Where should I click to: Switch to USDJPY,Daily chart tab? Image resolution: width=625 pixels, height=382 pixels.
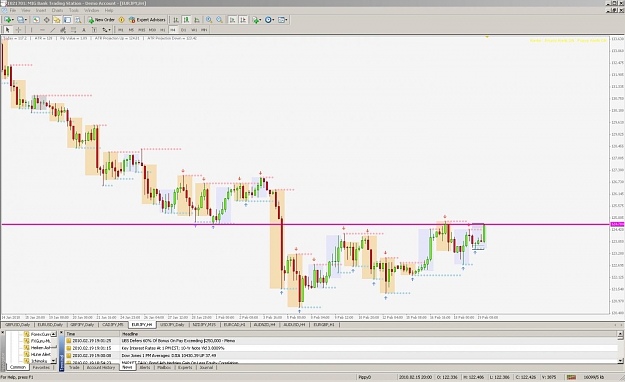tap(172, 325)
